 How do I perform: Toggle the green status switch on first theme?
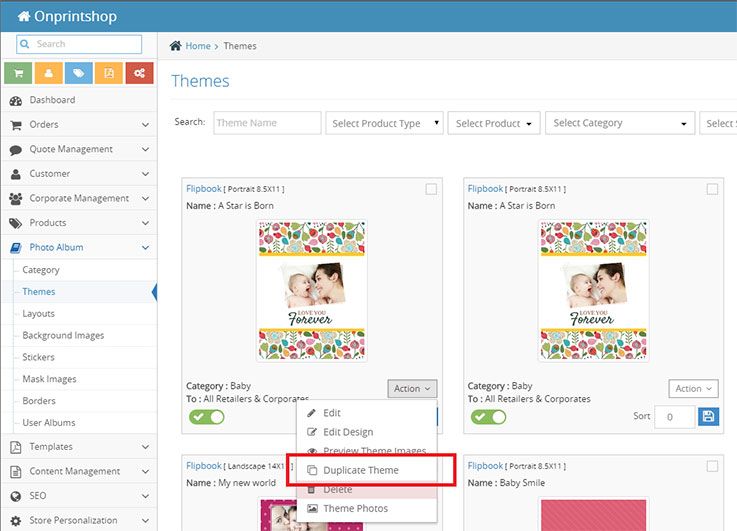click(205, 417)
